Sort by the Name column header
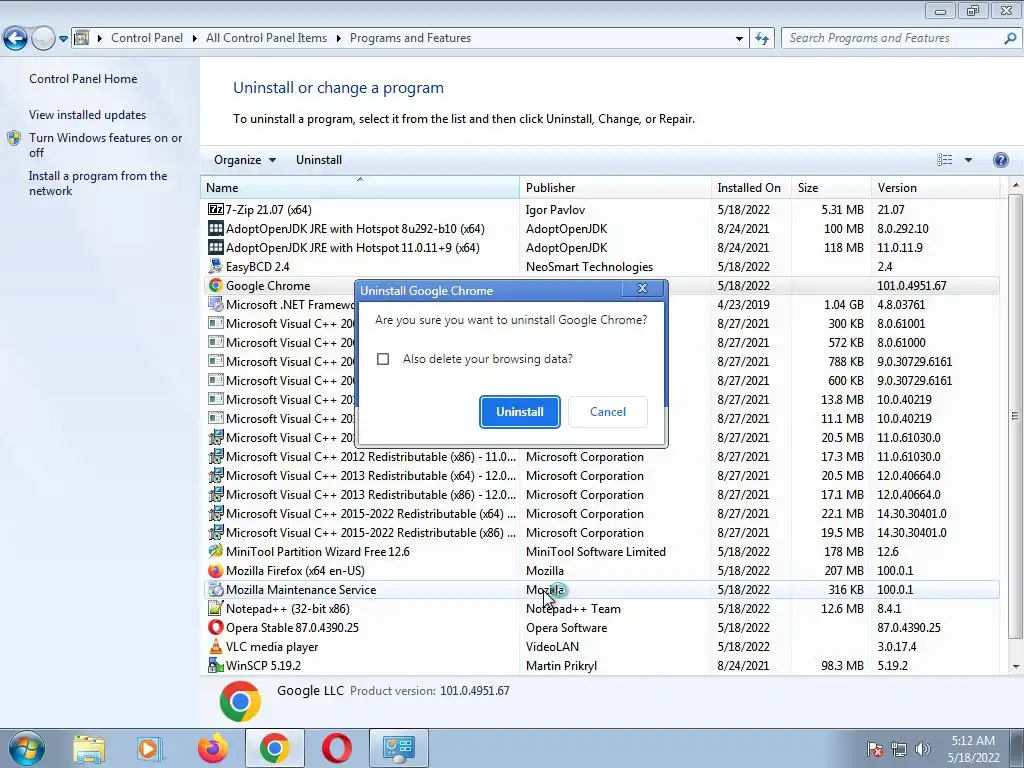The image size is (1024, 768). [360, 187]
